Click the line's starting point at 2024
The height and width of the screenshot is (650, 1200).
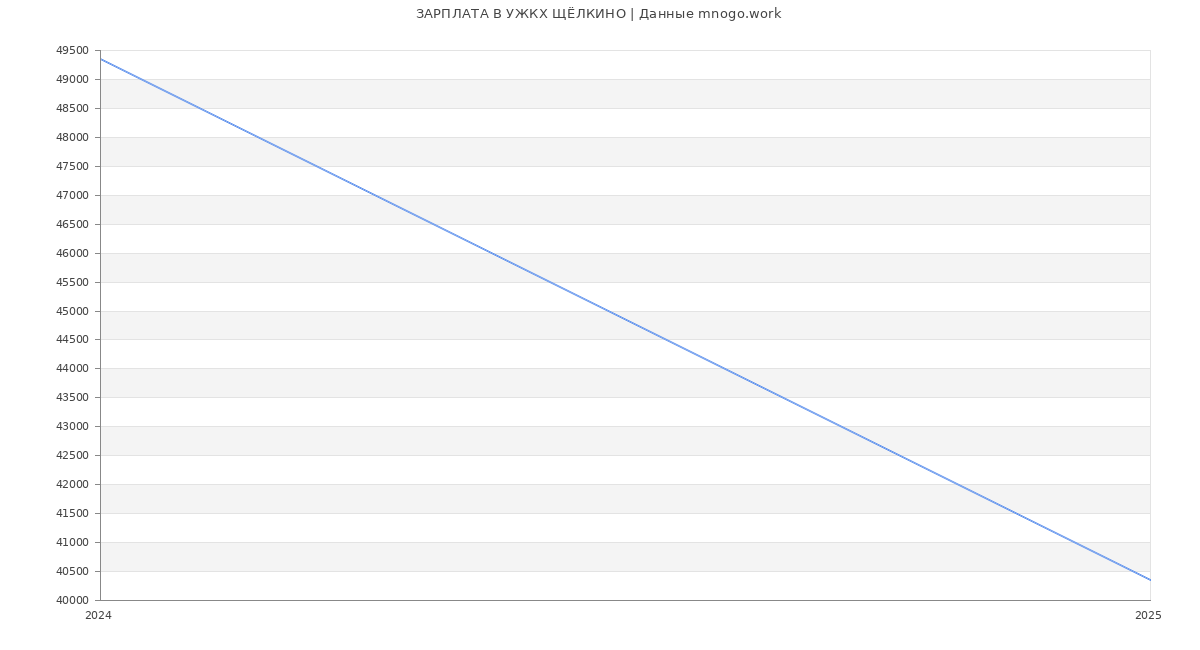101,59
